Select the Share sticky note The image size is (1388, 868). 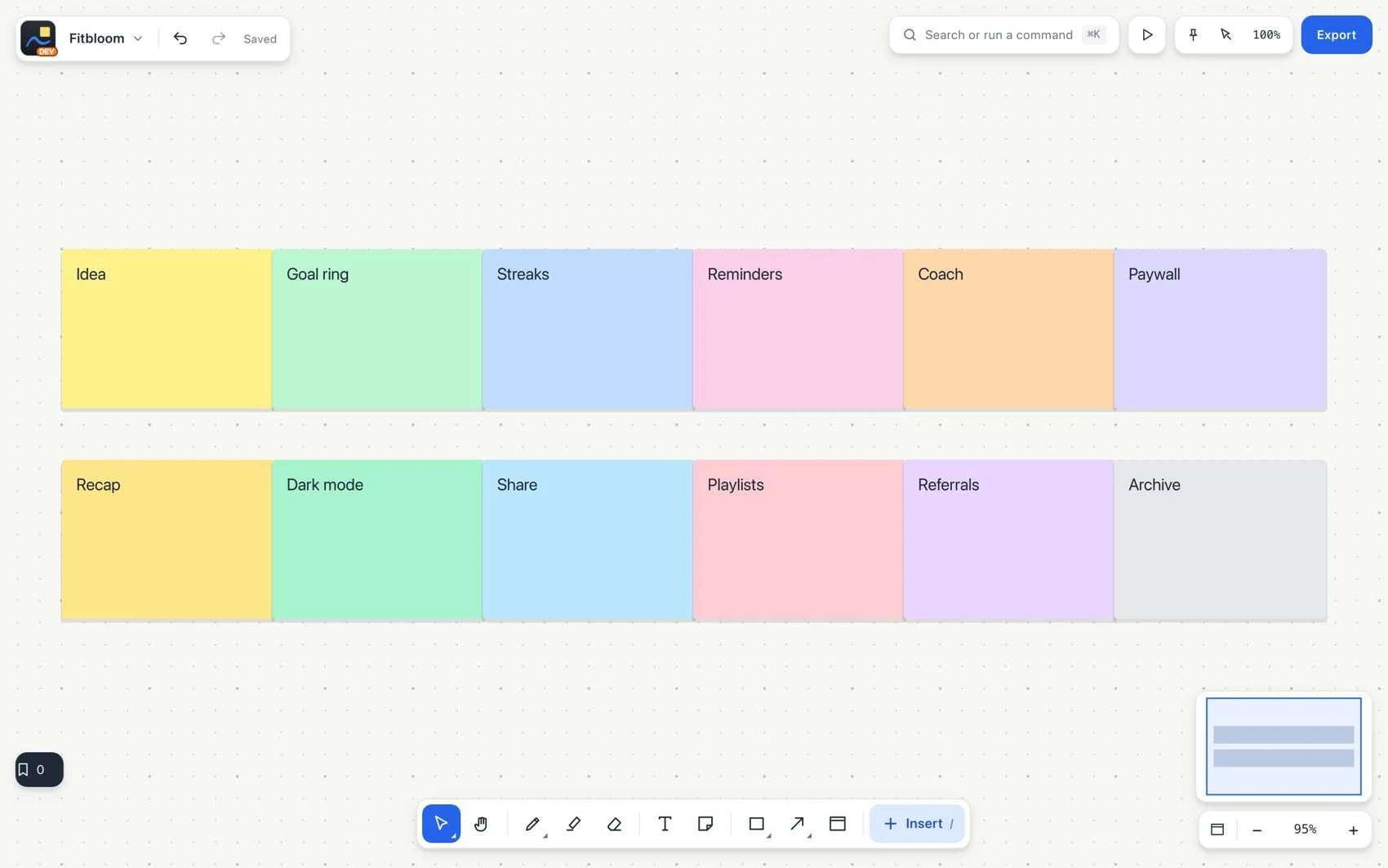pyautogui.click(x=588, y=540)
